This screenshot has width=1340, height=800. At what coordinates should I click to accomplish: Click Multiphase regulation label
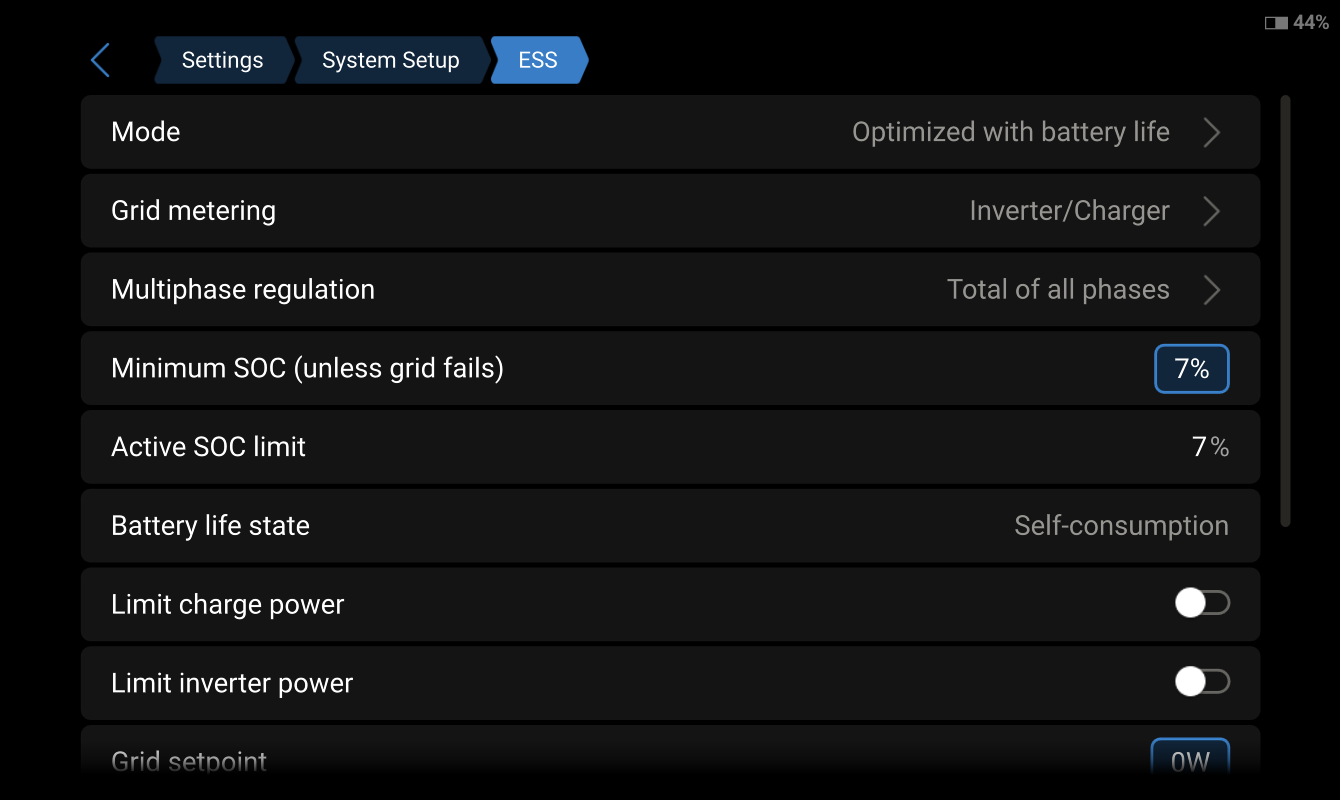pyautogui.click(x=243, y=290)
